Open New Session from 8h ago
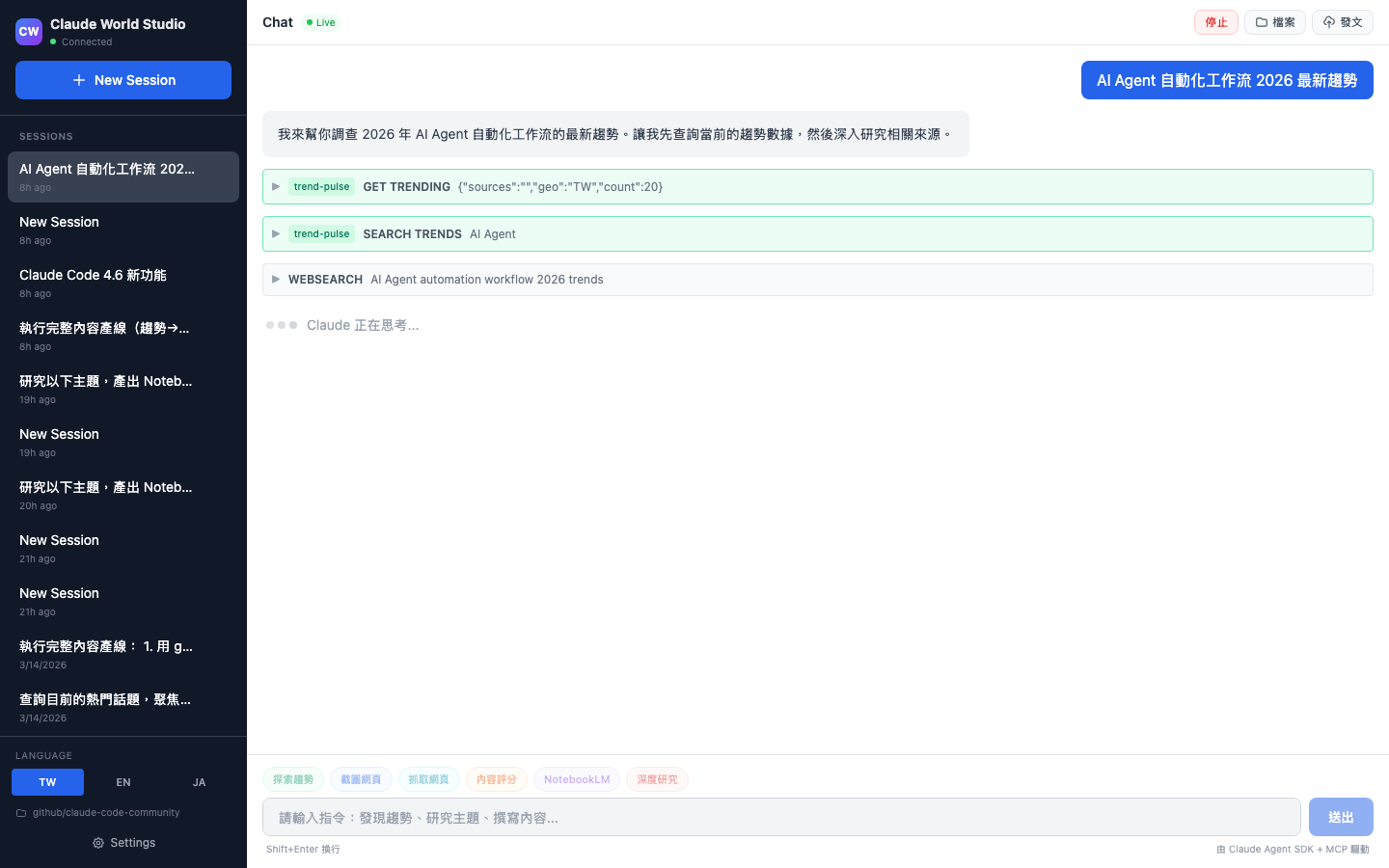Viewport: 1389px width, 868px height. tap(123, 230)
